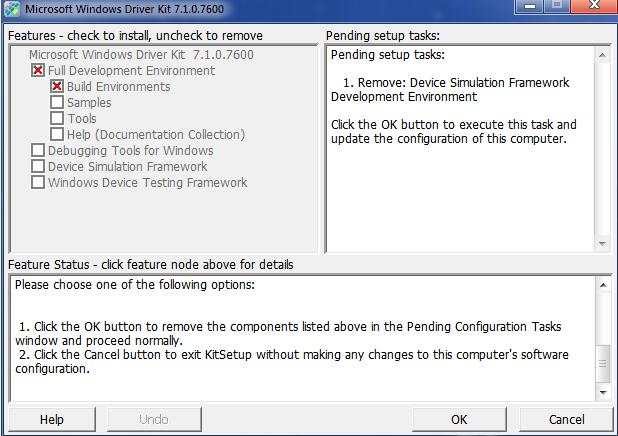Toggle Device Simulation Framework checkbox

[38, 167]
